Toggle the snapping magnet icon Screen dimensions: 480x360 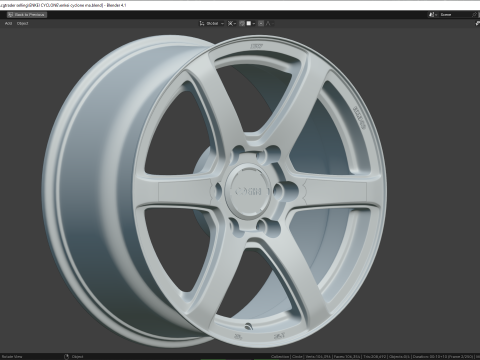point(242,23)
